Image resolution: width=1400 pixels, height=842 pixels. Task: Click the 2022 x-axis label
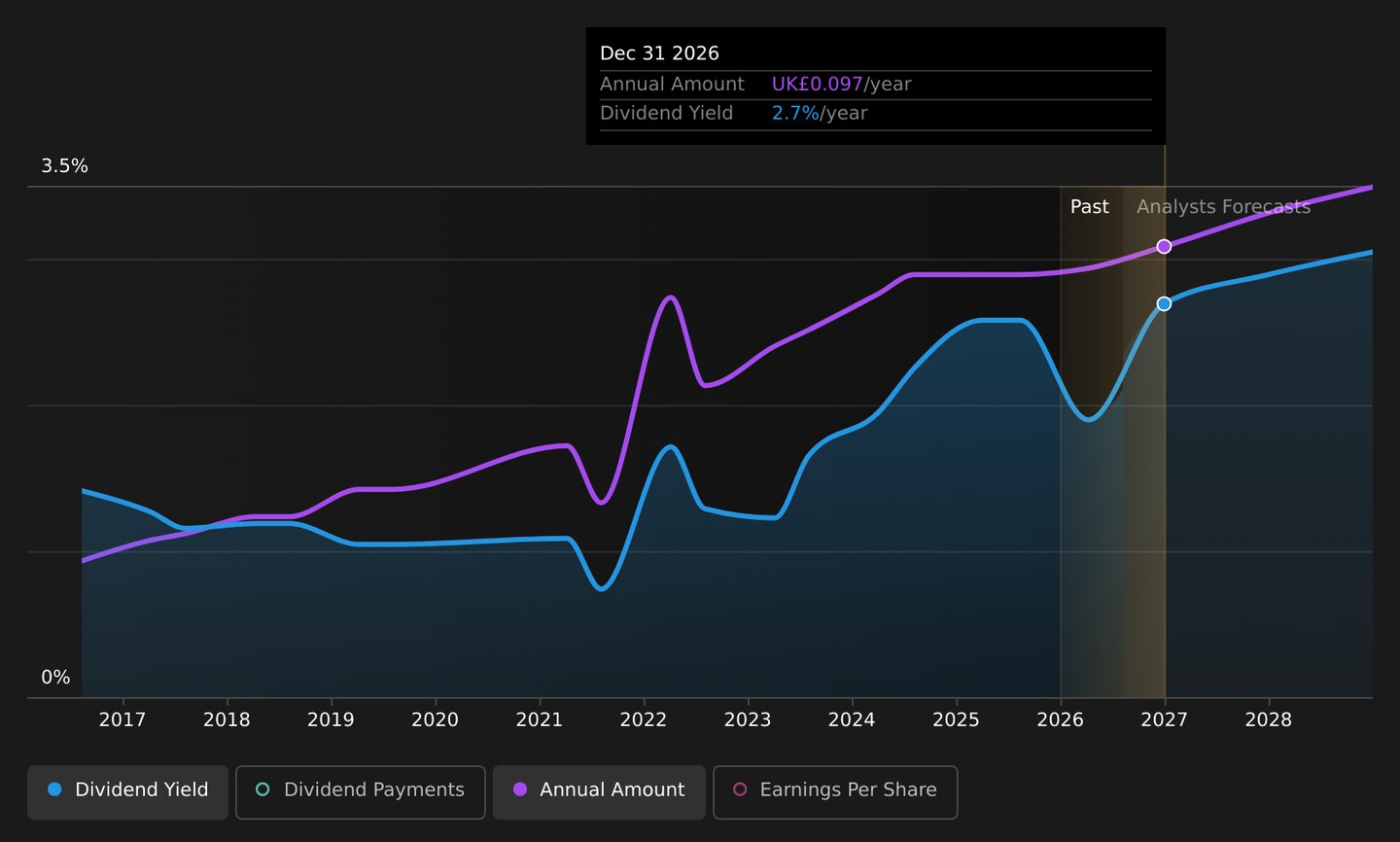[x=644, y=719]
